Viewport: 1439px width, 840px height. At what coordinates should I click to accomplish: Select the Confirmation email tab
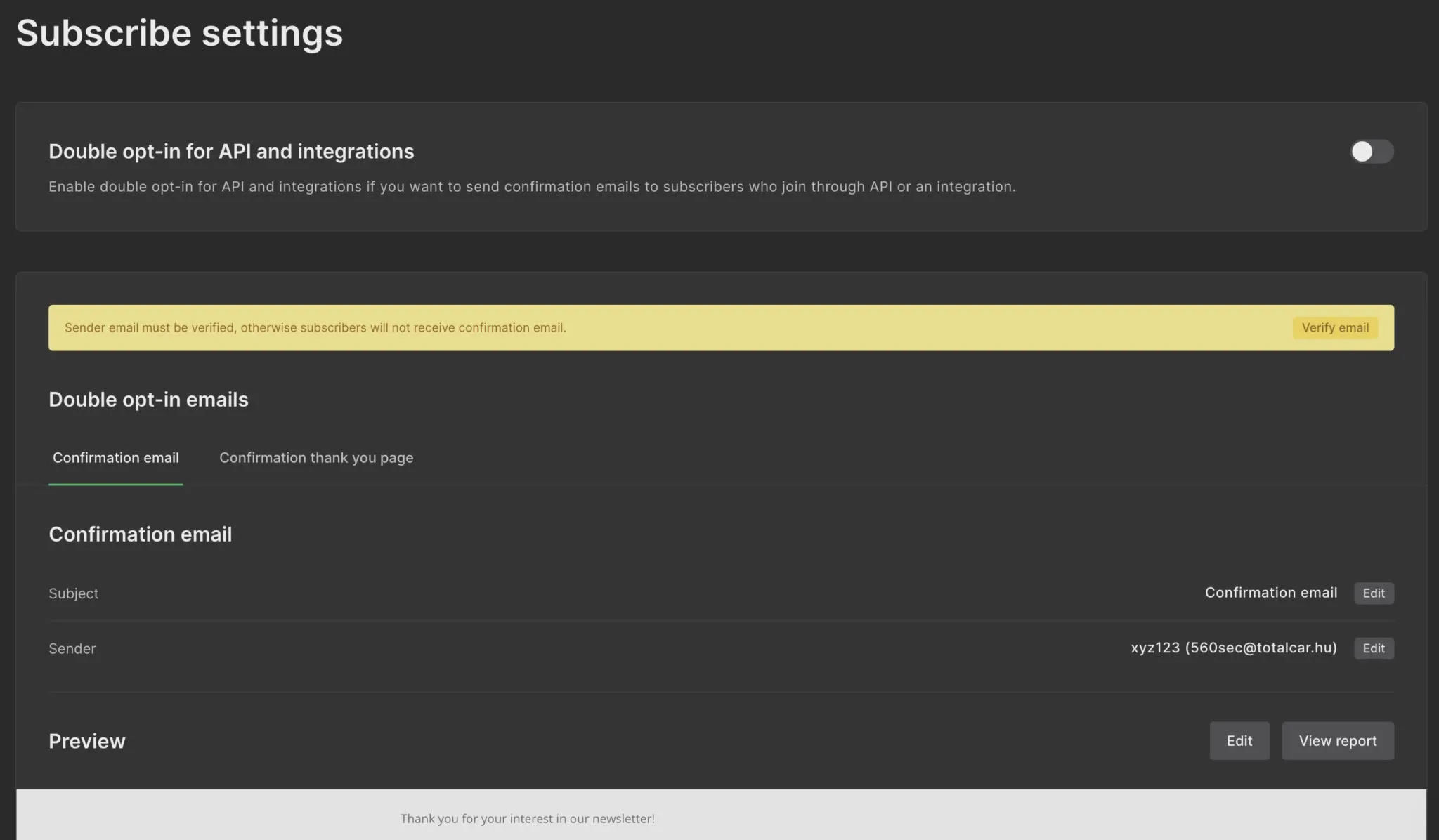point(116,458)
